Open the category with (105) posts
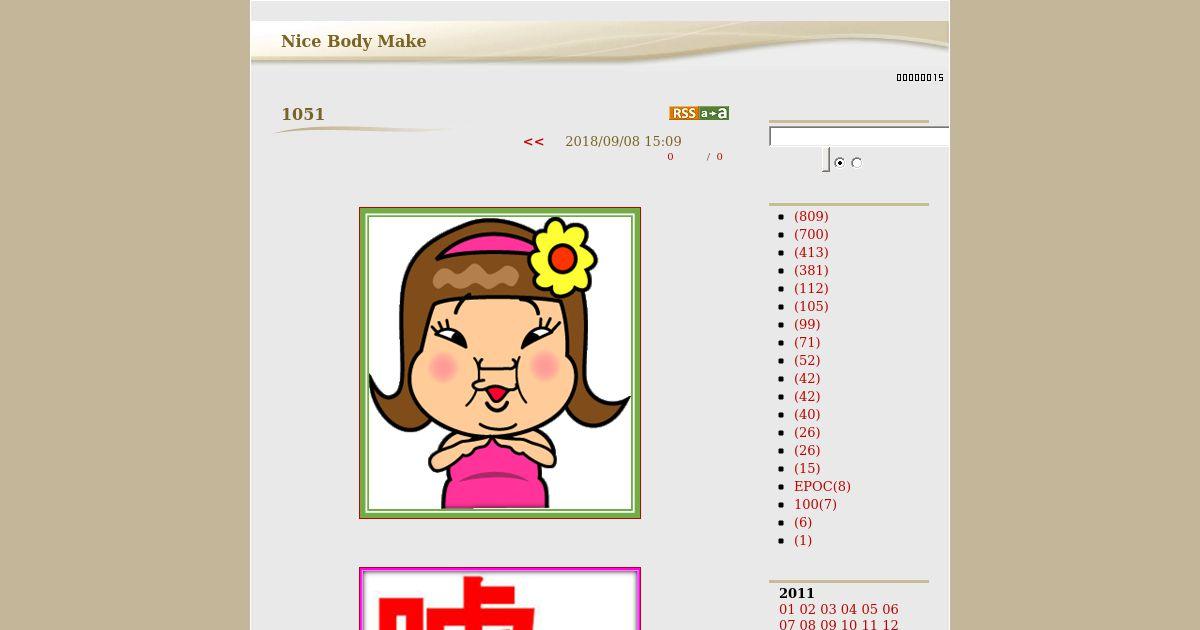1200x630 pixels. (x=811, y=306)
